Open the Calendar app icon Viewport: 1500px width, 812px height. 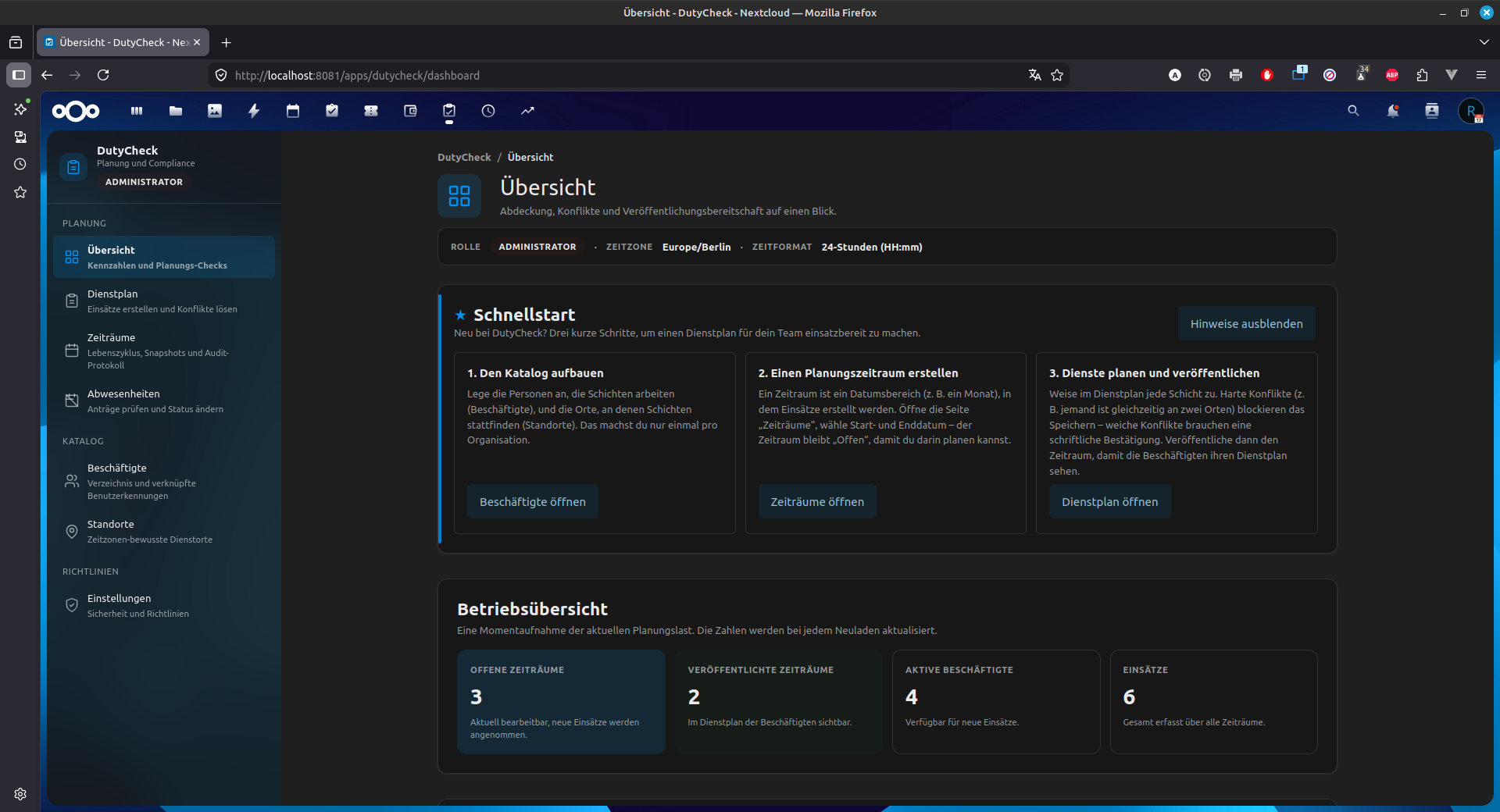point(293,111)
